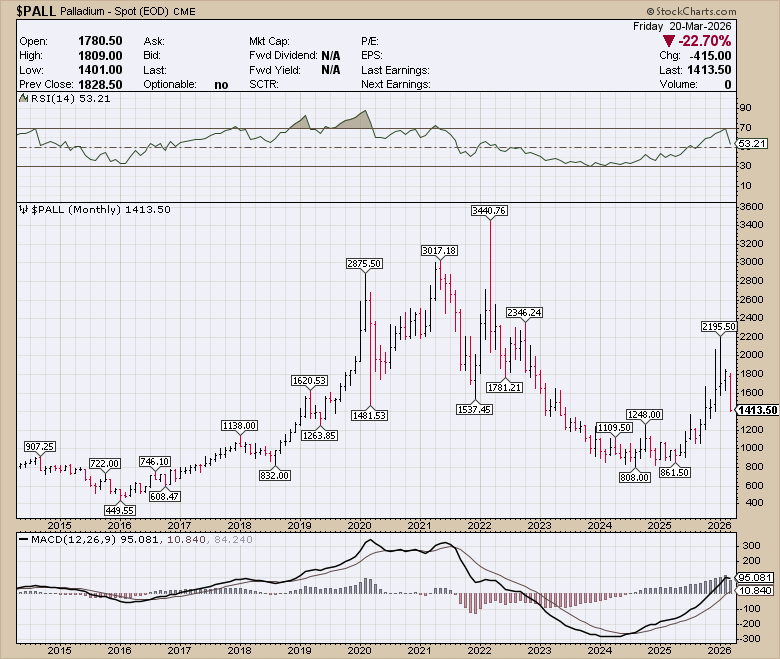This screenshot has height=659, width=780.
Task: Select the 746.10 price label
Action: coord(154,462)
